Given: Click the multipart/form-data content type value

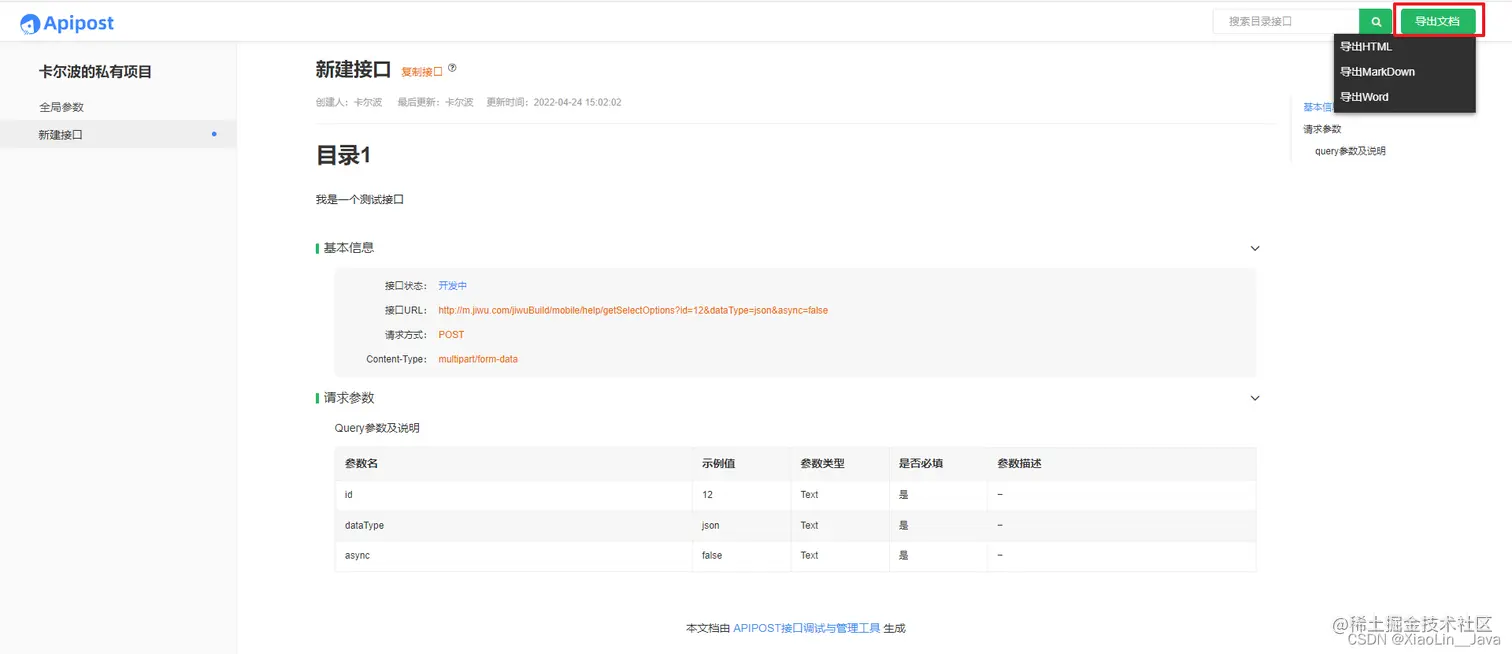Looking at the screenshot, I should pos(478,359).
